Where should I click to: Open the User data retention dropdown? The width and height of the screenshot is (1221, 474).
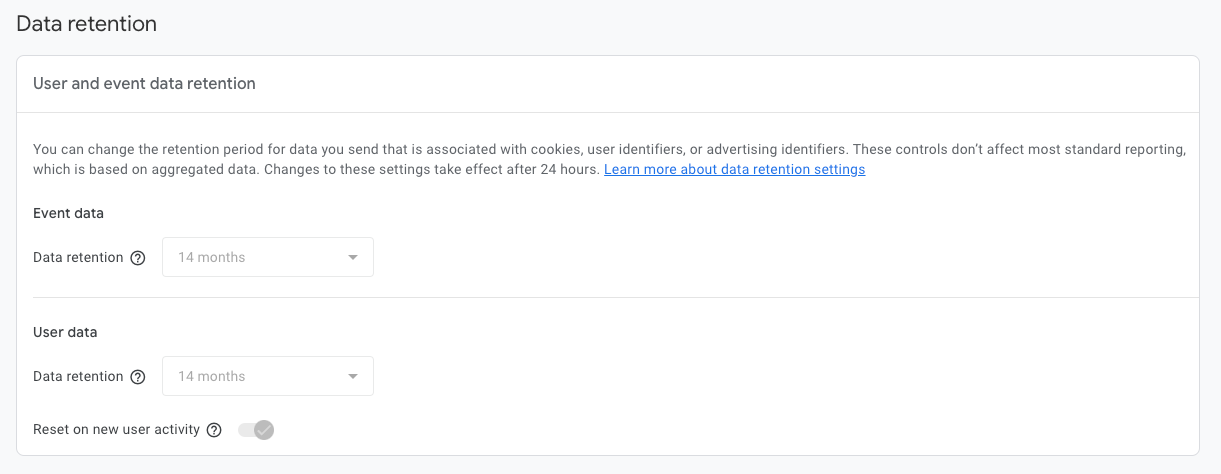pyautogui.click(x=268, y=376)
